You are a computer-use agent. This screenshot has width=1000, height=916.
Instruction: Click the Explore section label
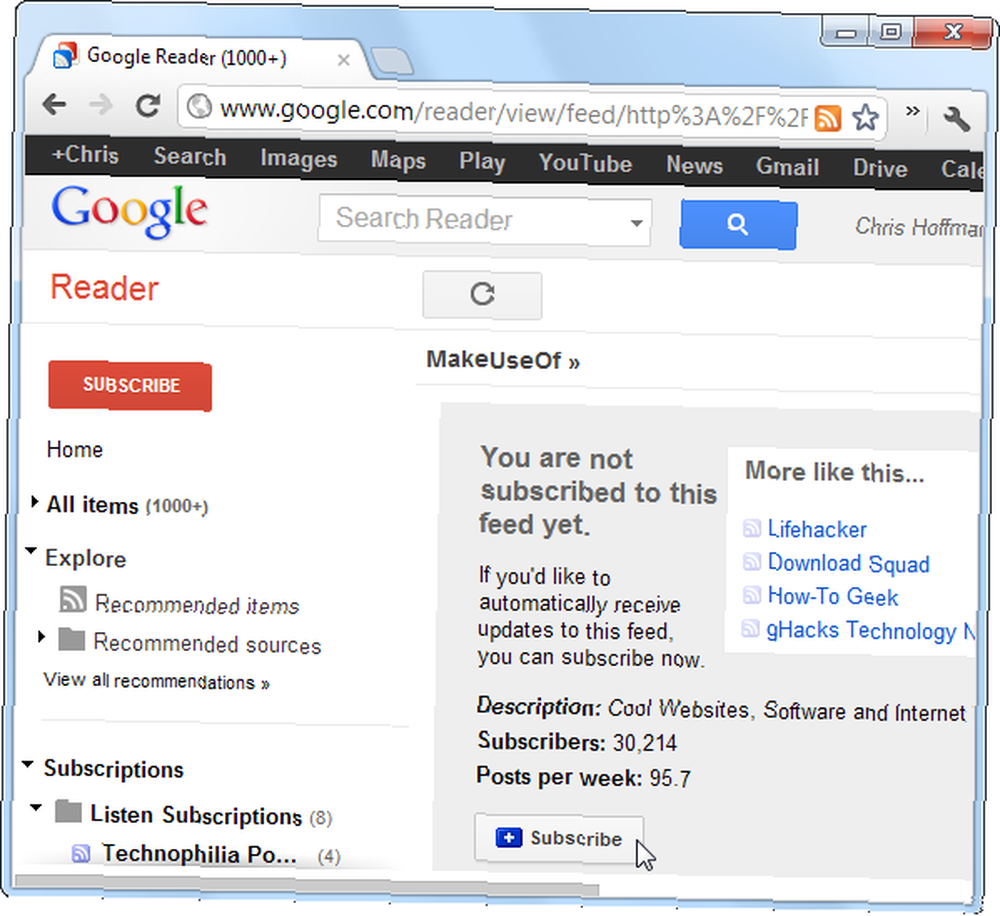pyautogui.click(x=85, y=558)
